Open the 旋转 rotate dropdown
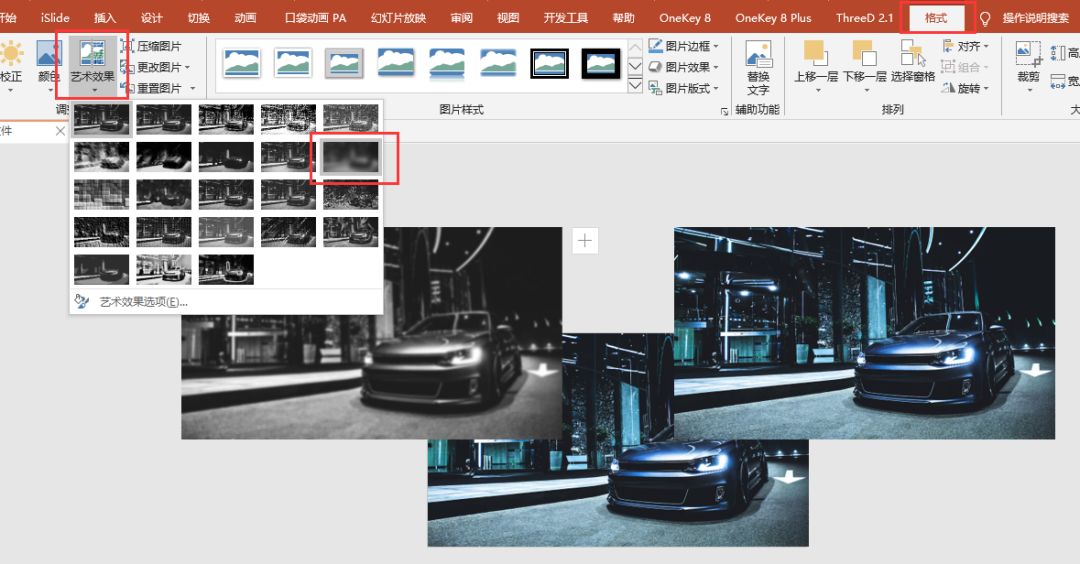 pos(964,88)
